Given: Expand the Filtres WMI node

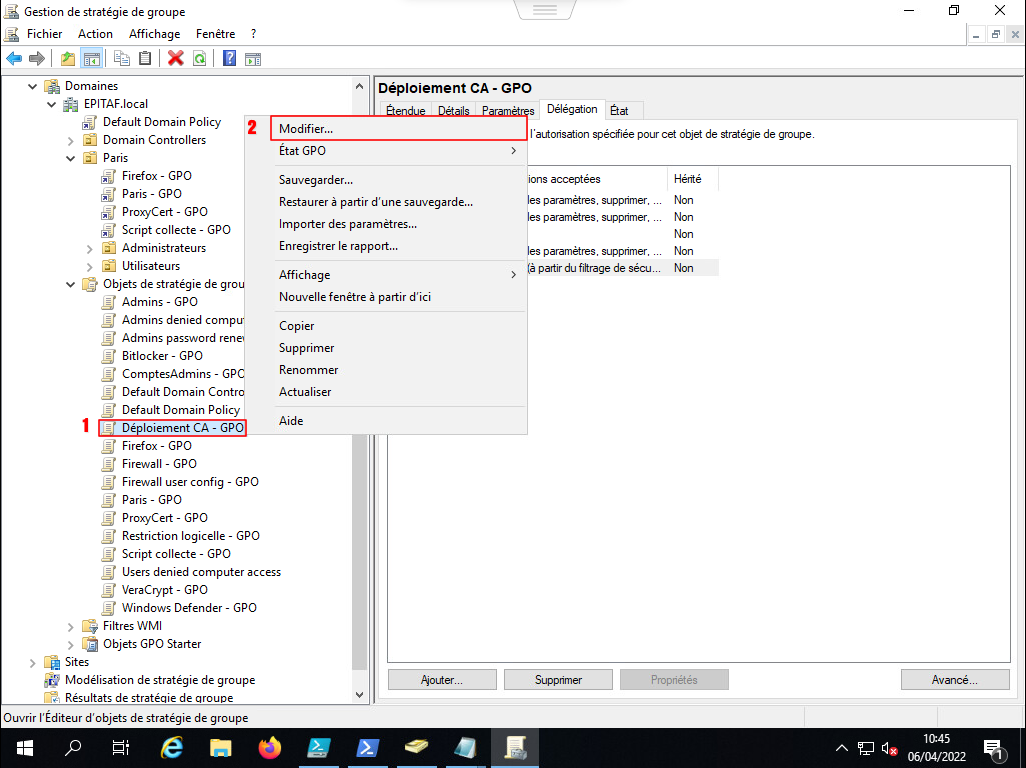Looking at the screenshot, I should click(x=71, y=626).
